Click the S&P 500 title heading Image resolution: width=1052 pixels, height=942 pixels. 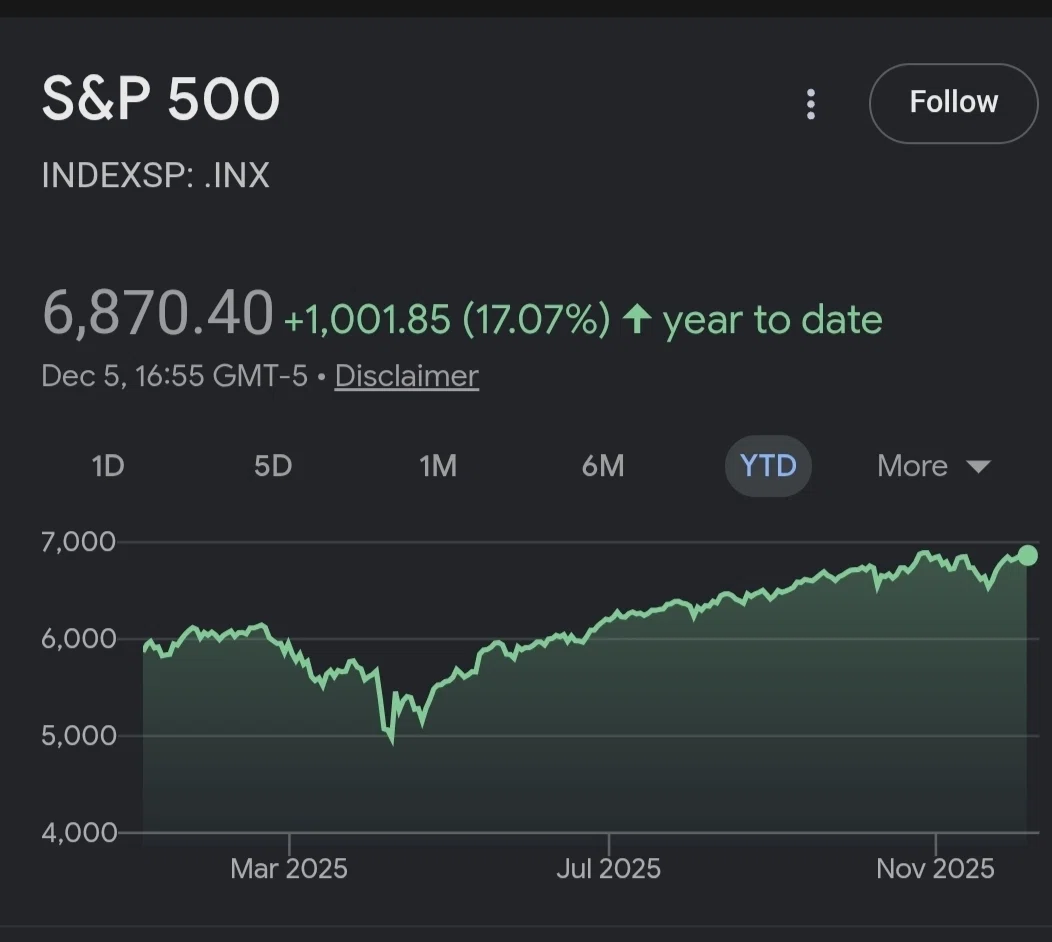coord(160,99)
